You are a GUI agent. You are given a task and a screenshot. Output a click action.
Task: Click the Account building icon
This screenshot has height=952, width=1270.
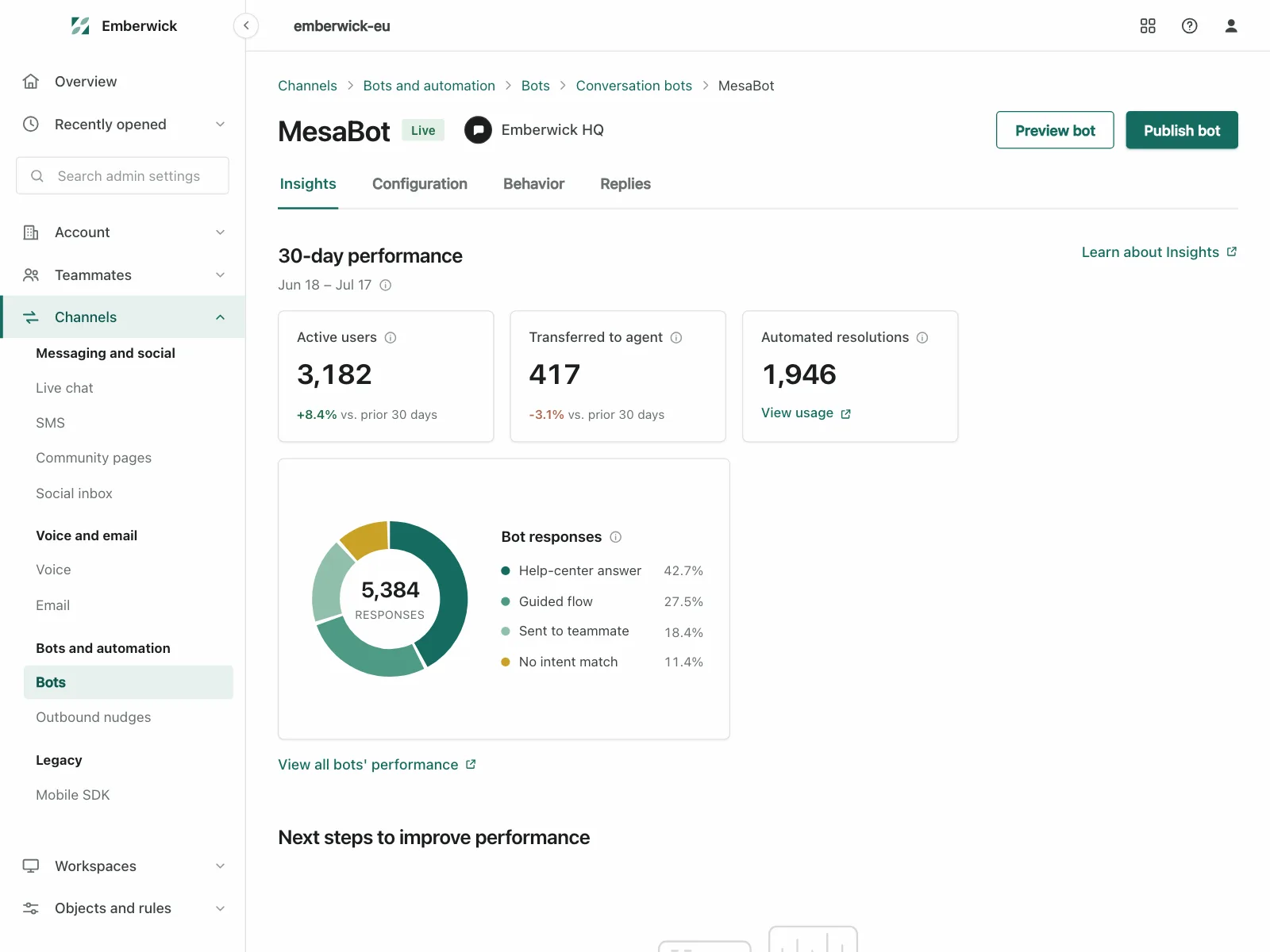(x=31, y=232)
